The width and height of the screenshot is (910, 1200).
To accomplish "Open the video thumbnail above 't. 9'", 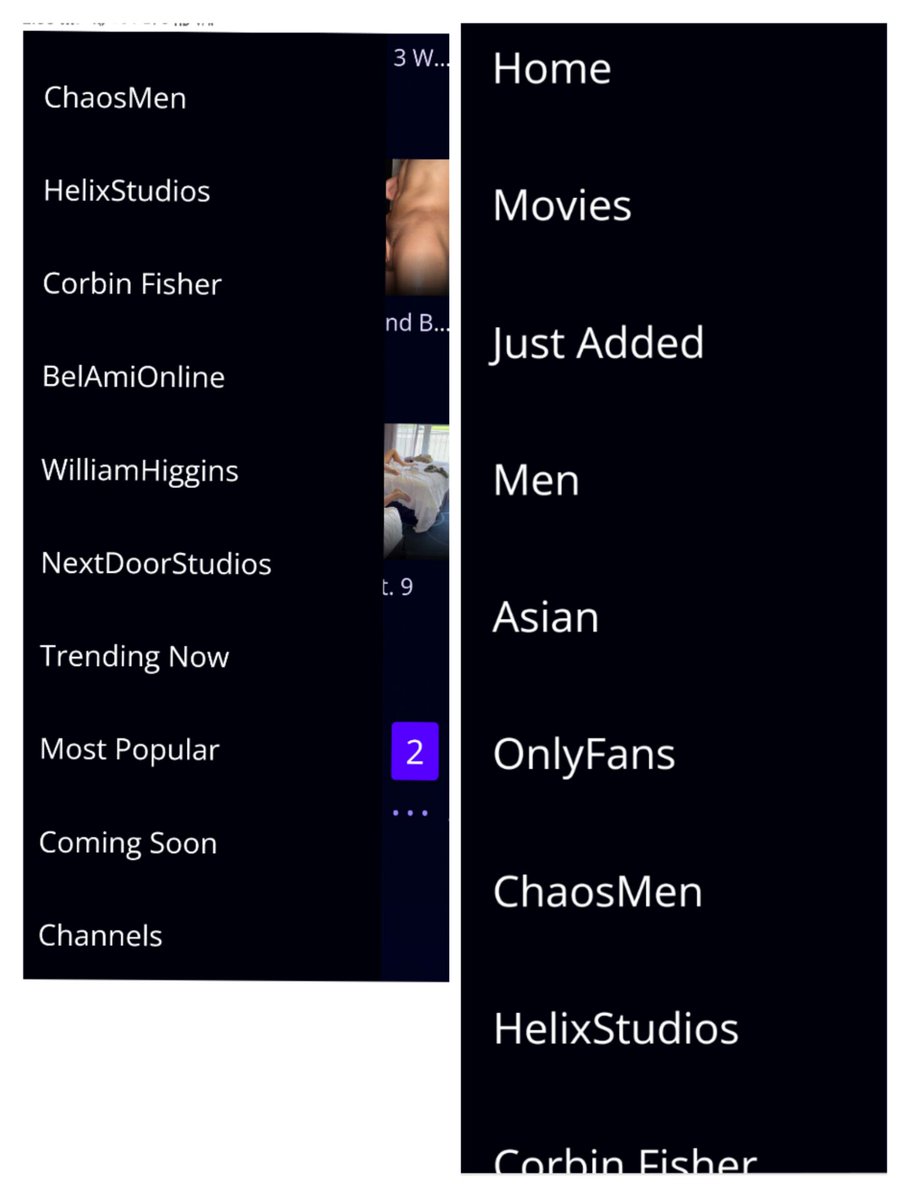I will pos(417,490).
